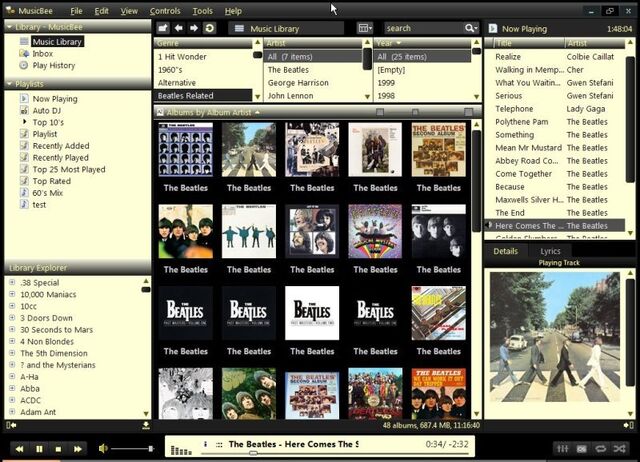The image size is (640, 462).
Task: Click the Albums by Album Artist header
Action: [x=209, y=112]
